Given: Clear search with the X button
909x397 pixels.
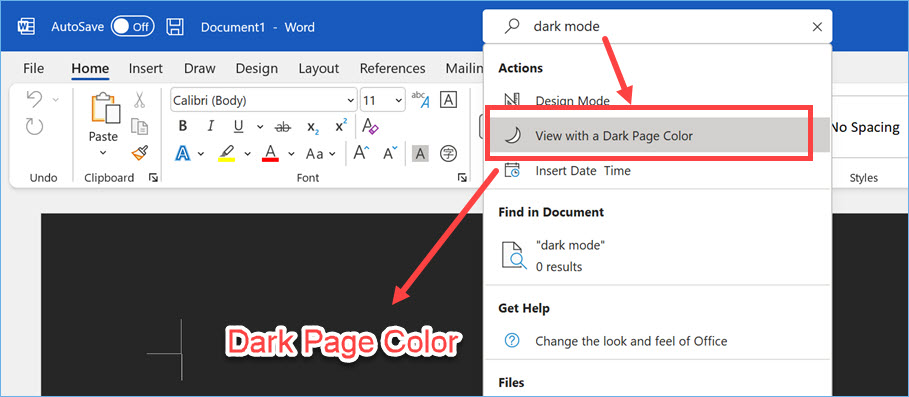Looking at the screenshot, I should click(817, 27).
